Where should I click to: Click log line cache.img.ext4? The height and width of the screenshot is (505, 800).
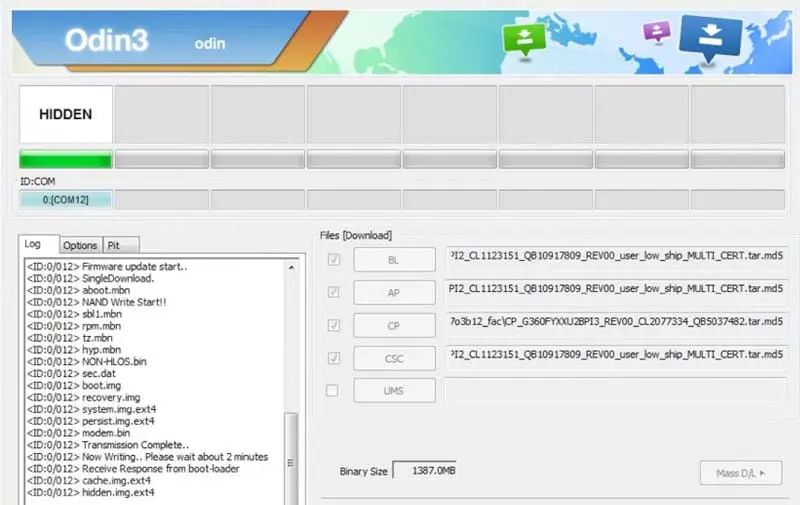[x=89, y=481]
